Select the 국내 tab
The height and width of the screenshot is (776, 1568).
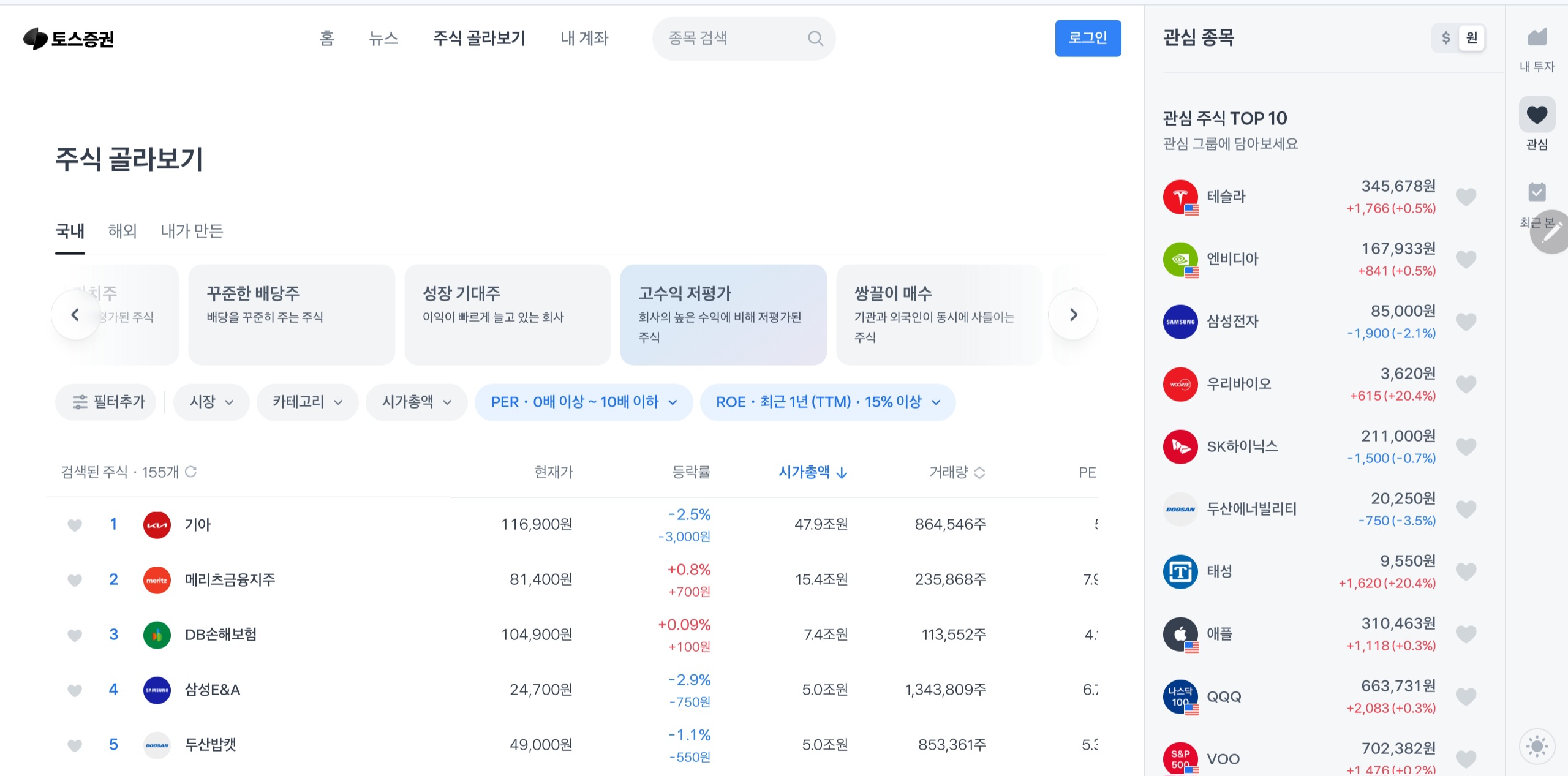tap(70, 232)
